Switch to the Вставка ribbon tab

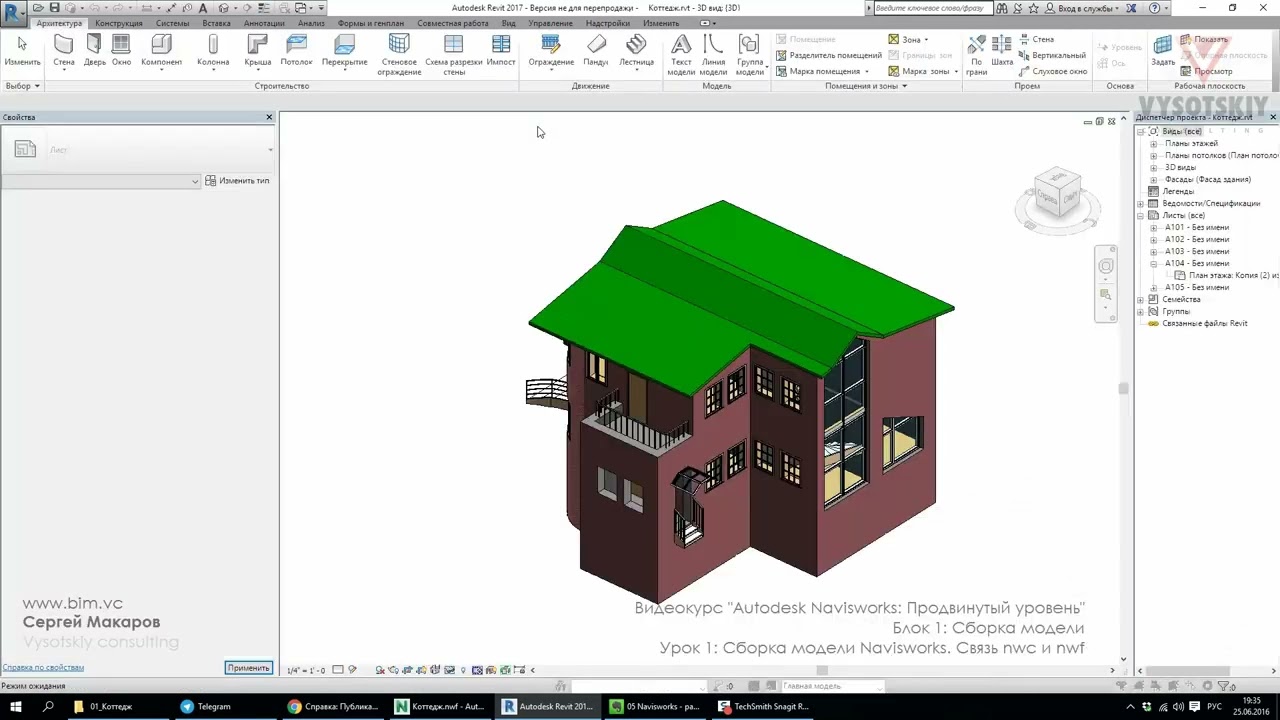pyautogui.click(x=216, y=23)
